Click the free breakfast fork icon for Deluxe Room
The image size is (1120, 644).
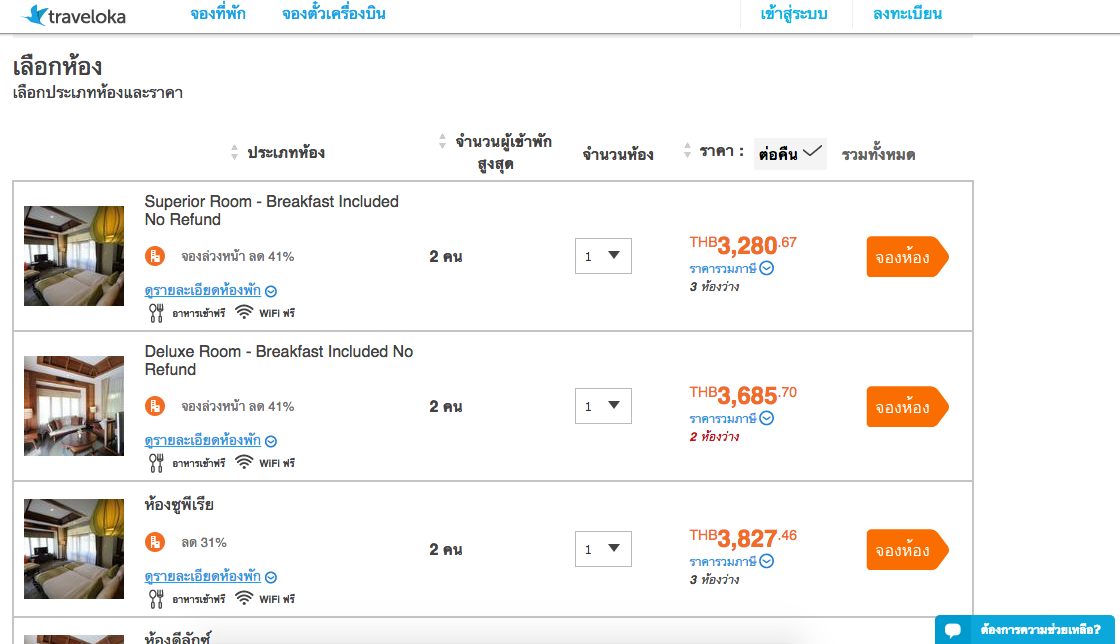pos(156,463)
